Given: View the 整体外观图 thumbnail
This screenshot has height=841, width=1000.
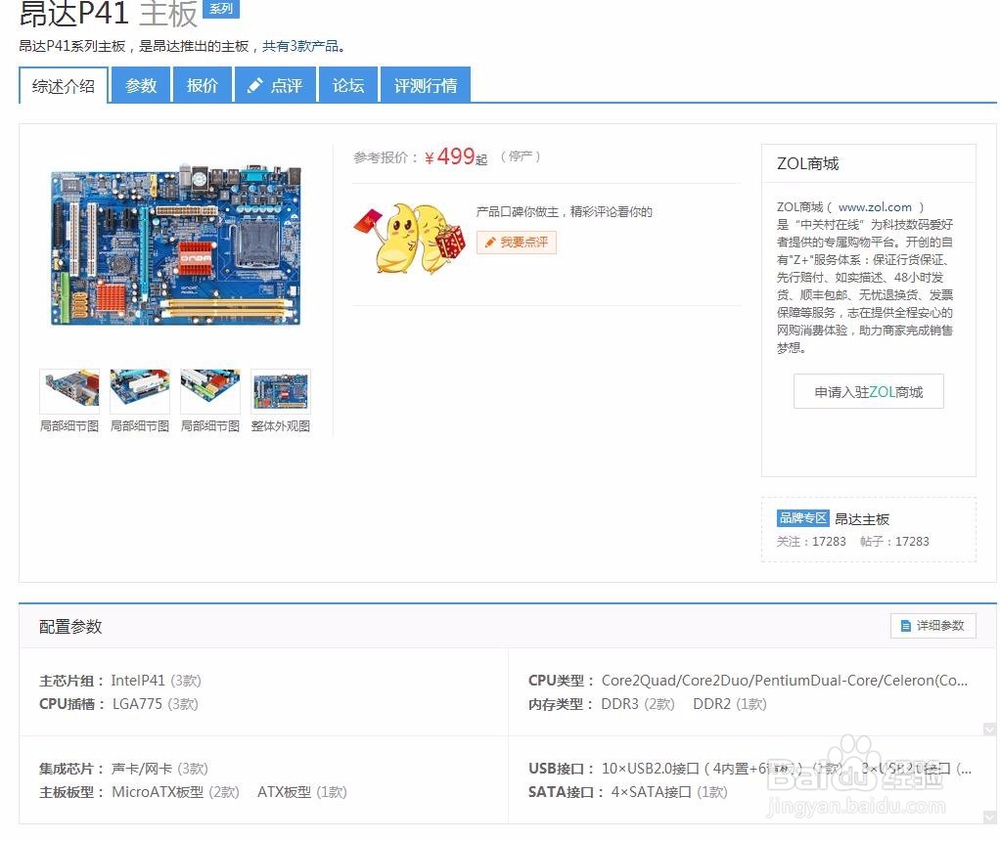Looking at the screenshot, I should pos(281,389).
